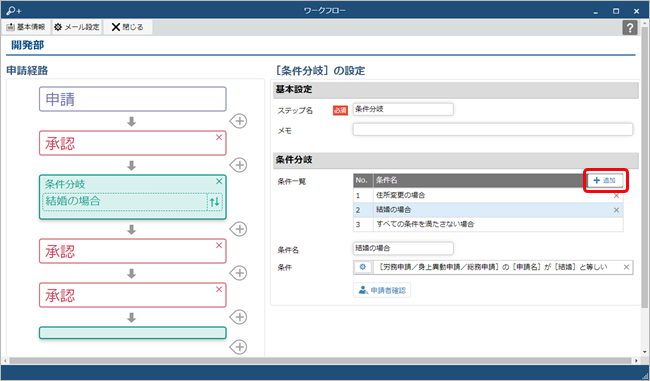Screen dimensions: 650x381
Task: Click the scroll left arrow on the horizontal scrollbar
Action: click(x=5, y=361)
